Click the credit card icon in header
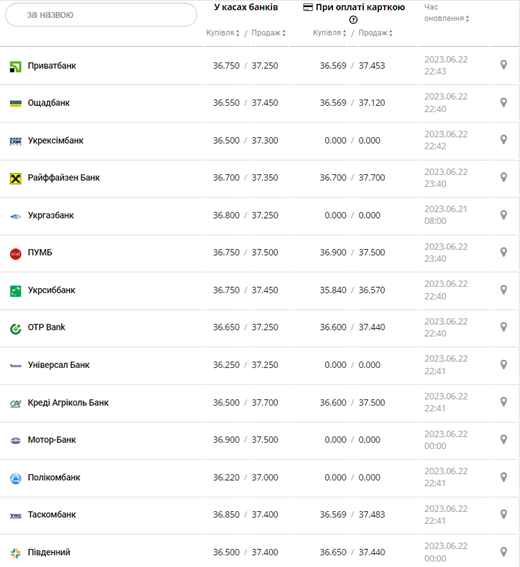 (x=308, y=7)
